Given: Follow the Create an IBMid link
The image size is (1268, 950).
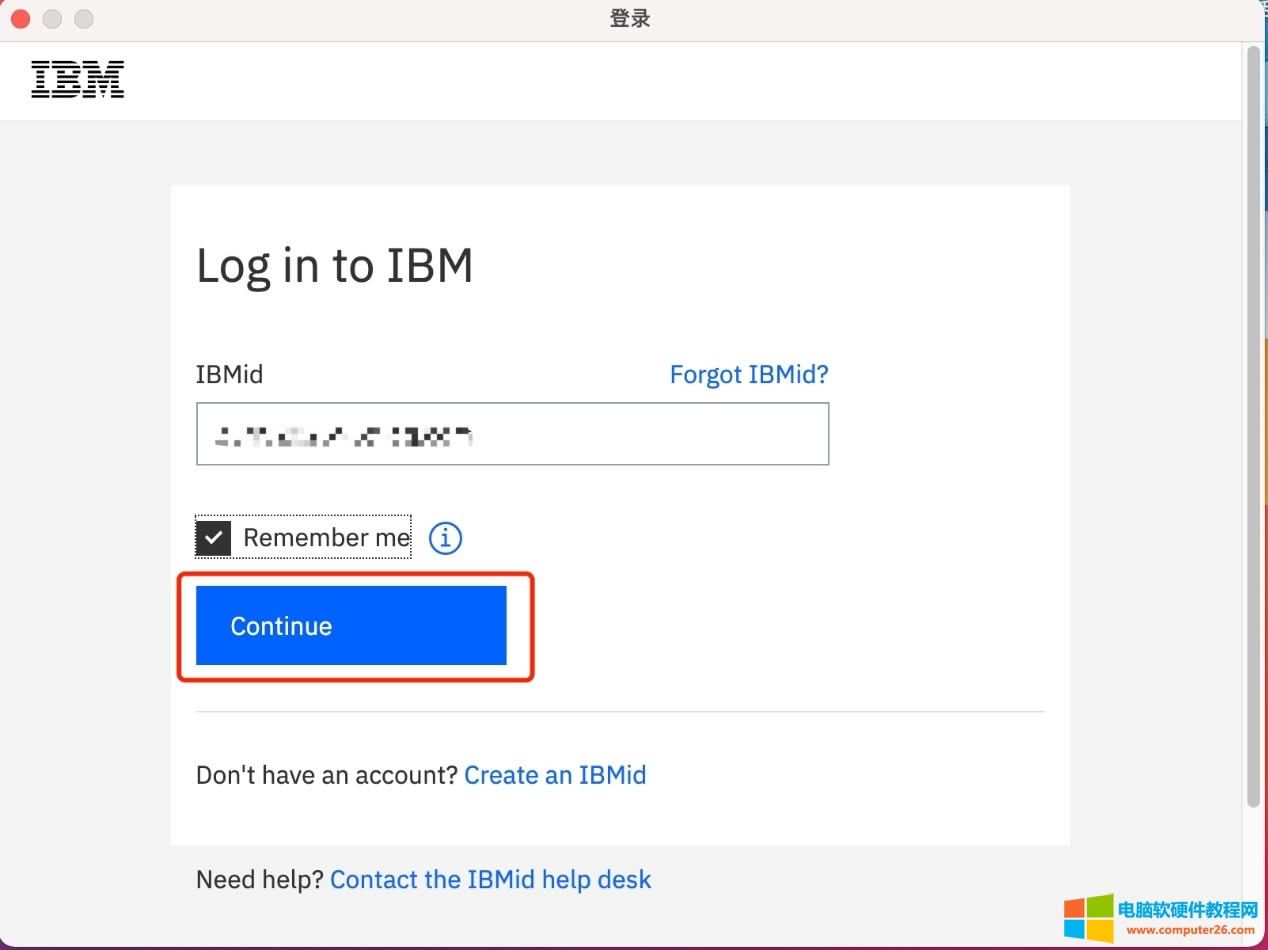Looking at the screenshot, I should tap(555, 775).
